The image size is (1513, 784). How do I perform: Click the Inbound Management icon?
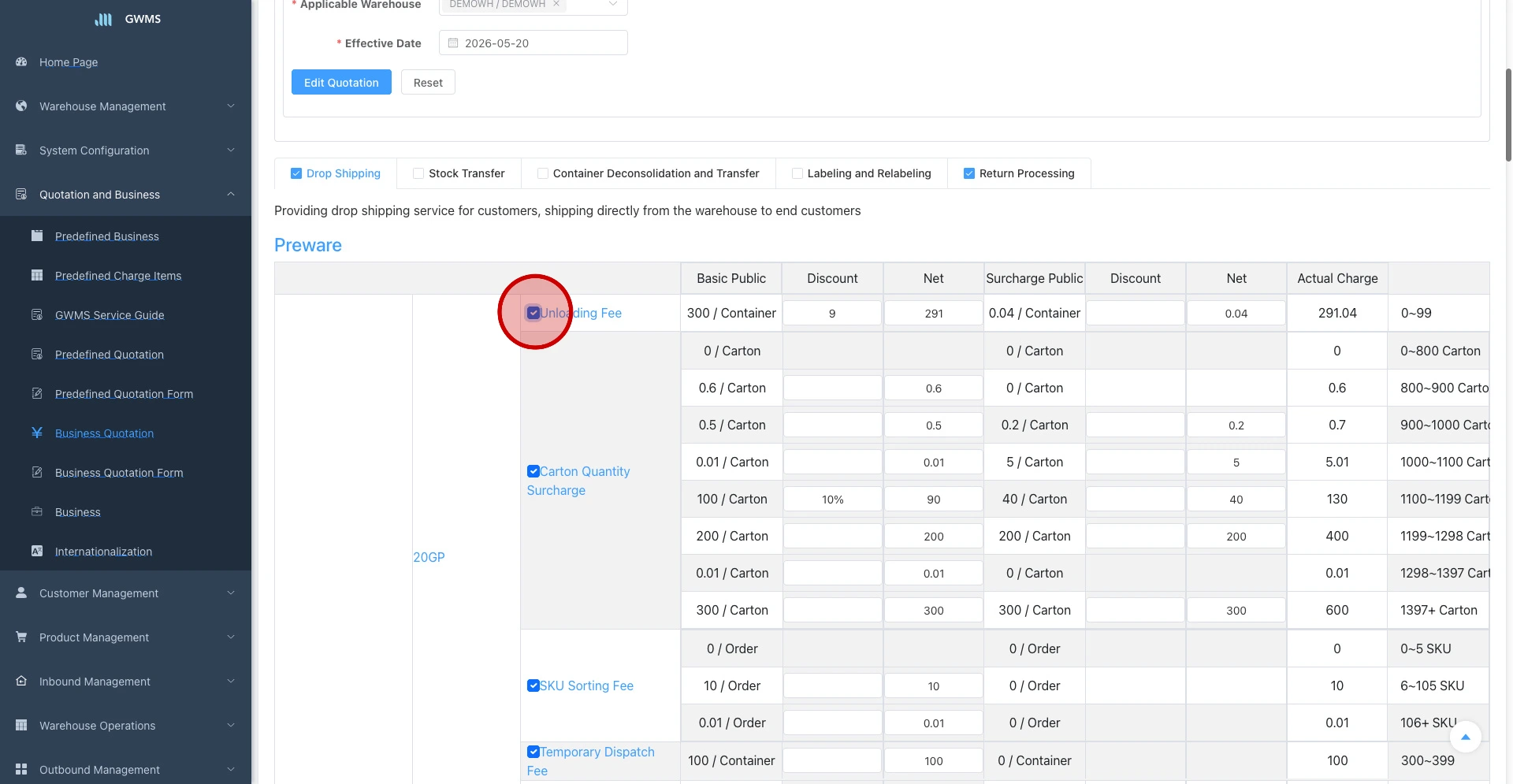(21, 681)
